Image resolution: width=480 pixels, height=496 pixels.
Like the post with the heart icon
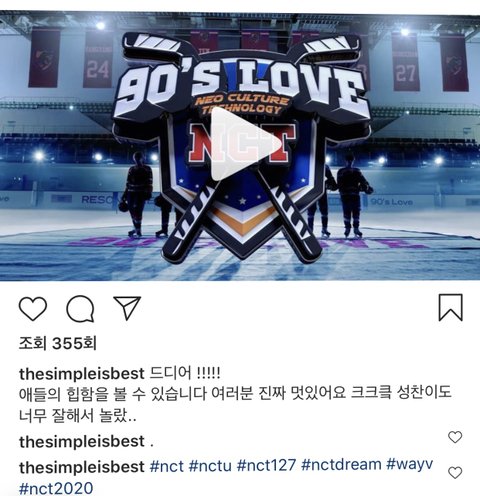click(x=33, y=309)
